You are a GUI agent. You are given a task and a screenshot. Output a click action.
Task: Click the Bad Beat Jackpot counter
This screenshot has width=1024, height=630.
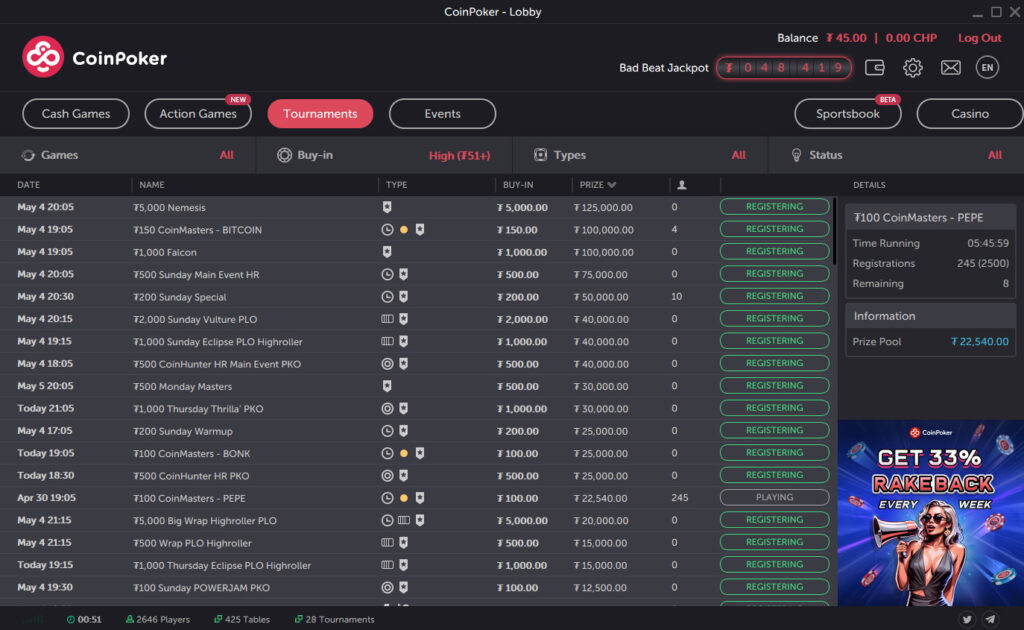point(784,67)
